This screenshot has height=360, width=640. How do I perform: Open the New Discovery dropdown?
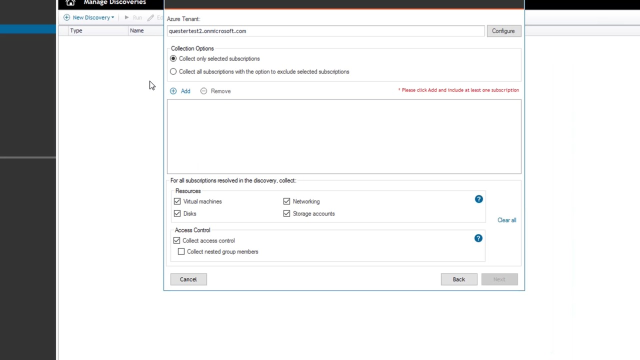pos(89,18)
